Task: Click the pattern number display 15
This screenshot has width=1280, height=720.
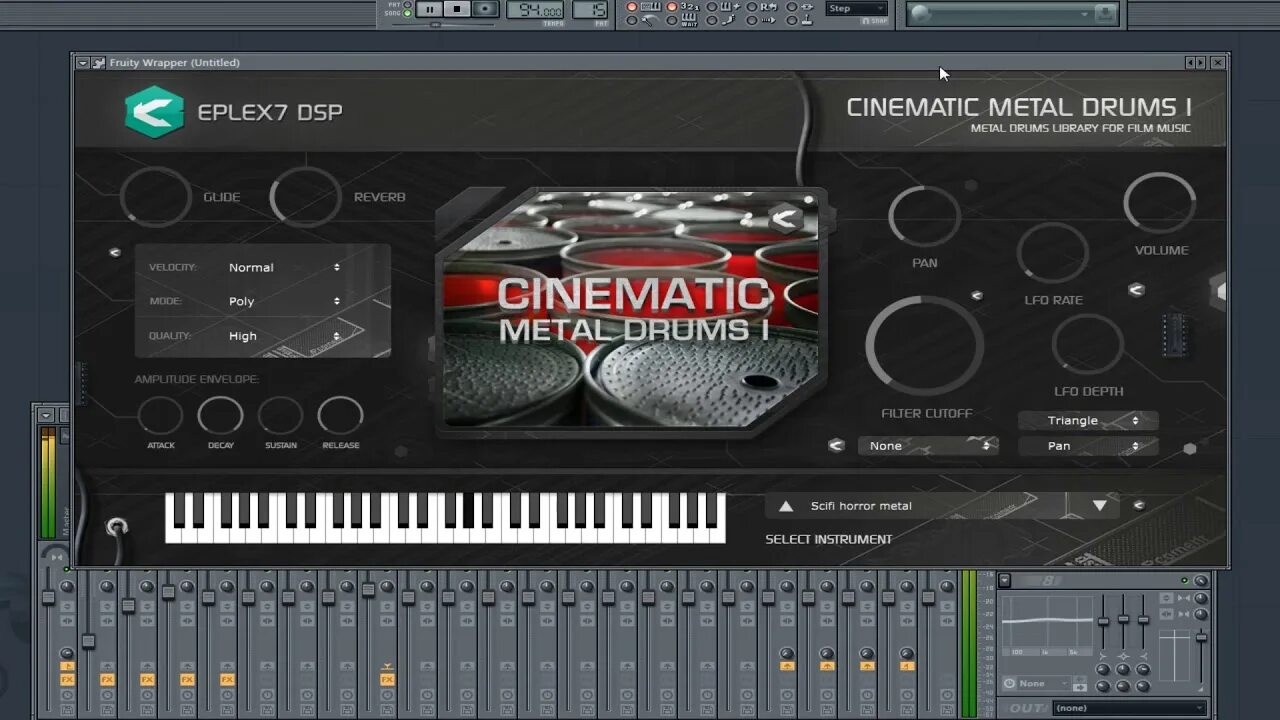Action: point(590,10)
